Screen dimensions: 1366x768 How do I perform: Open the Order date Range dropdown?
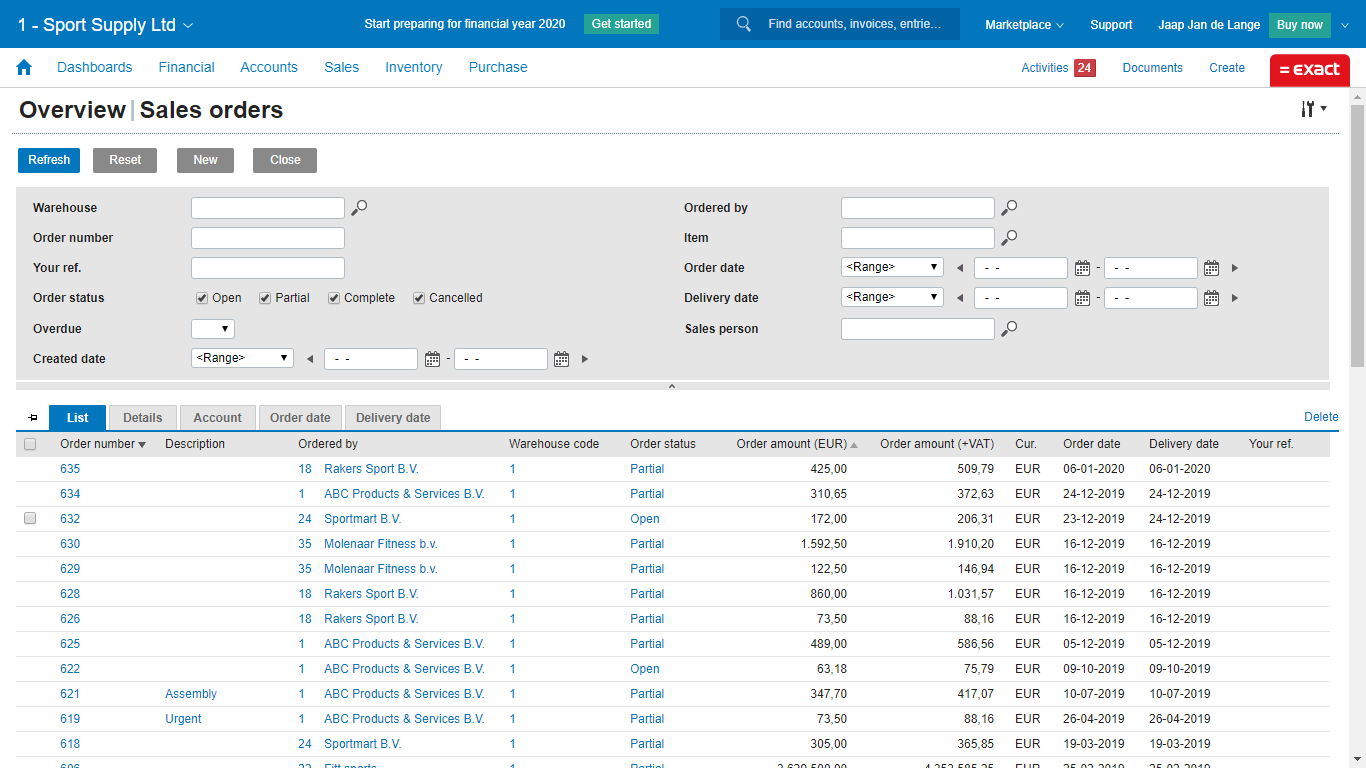(892, 268)
